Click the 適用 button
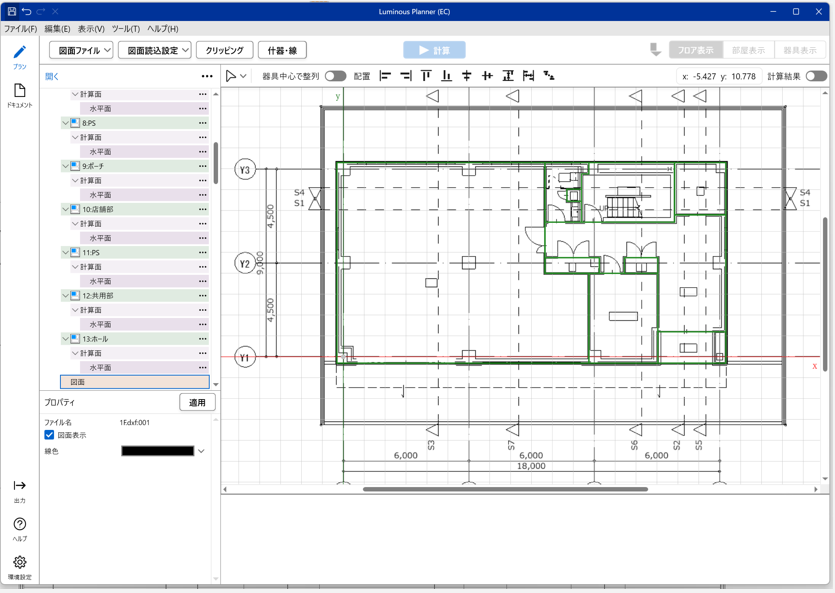 197,403
